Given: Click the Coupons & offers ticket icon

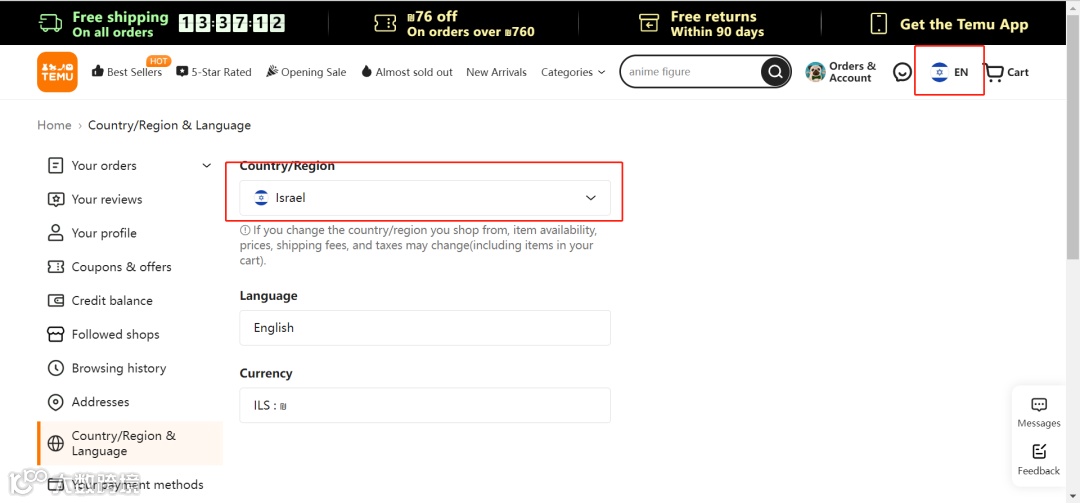Looking at the screenshot, I should 55,267.
